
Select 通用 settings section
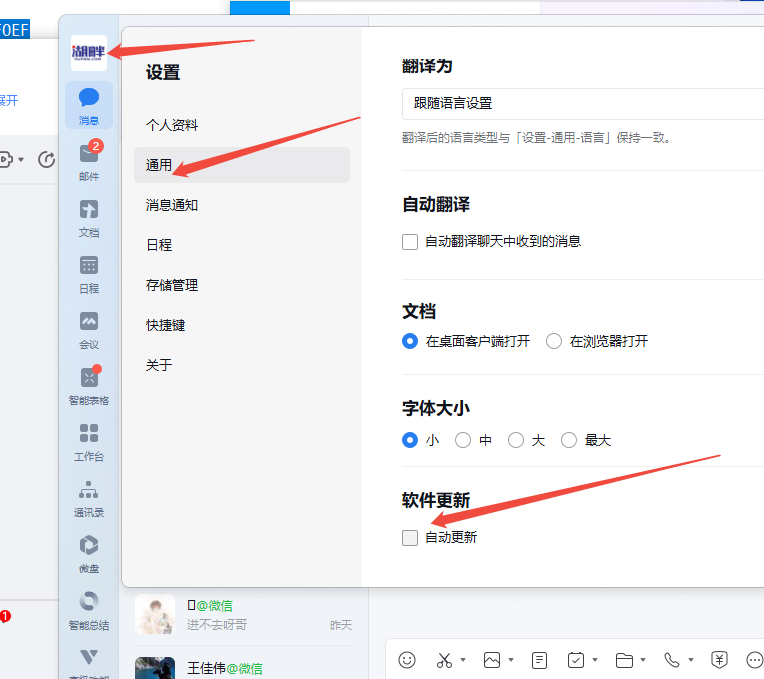[242, 165]
